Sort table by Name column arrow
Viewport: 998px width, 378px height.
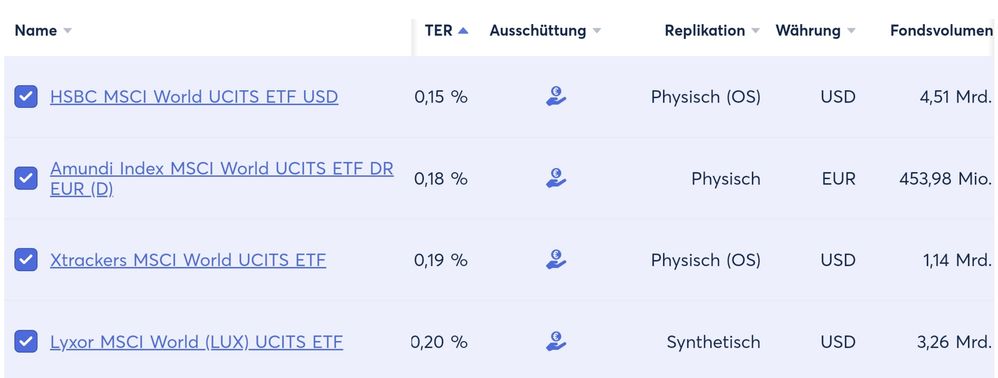click(x=67, y=31)
